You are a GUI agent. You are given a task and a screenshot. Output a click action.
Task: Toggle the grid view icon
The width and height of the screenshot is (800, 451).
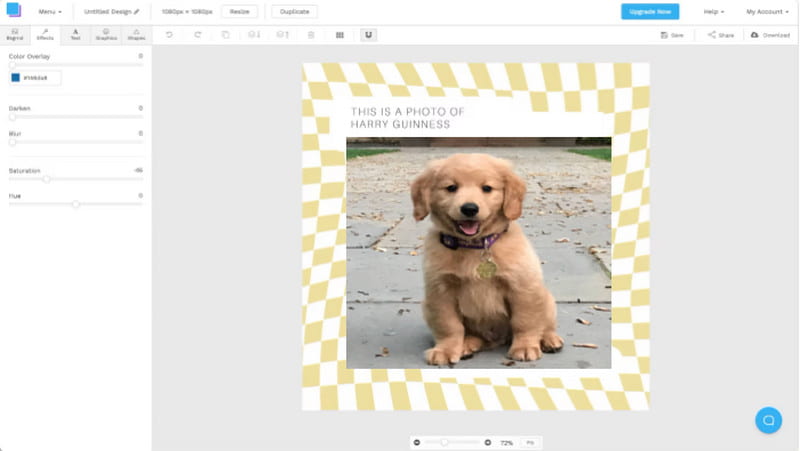tap(340, 35)
